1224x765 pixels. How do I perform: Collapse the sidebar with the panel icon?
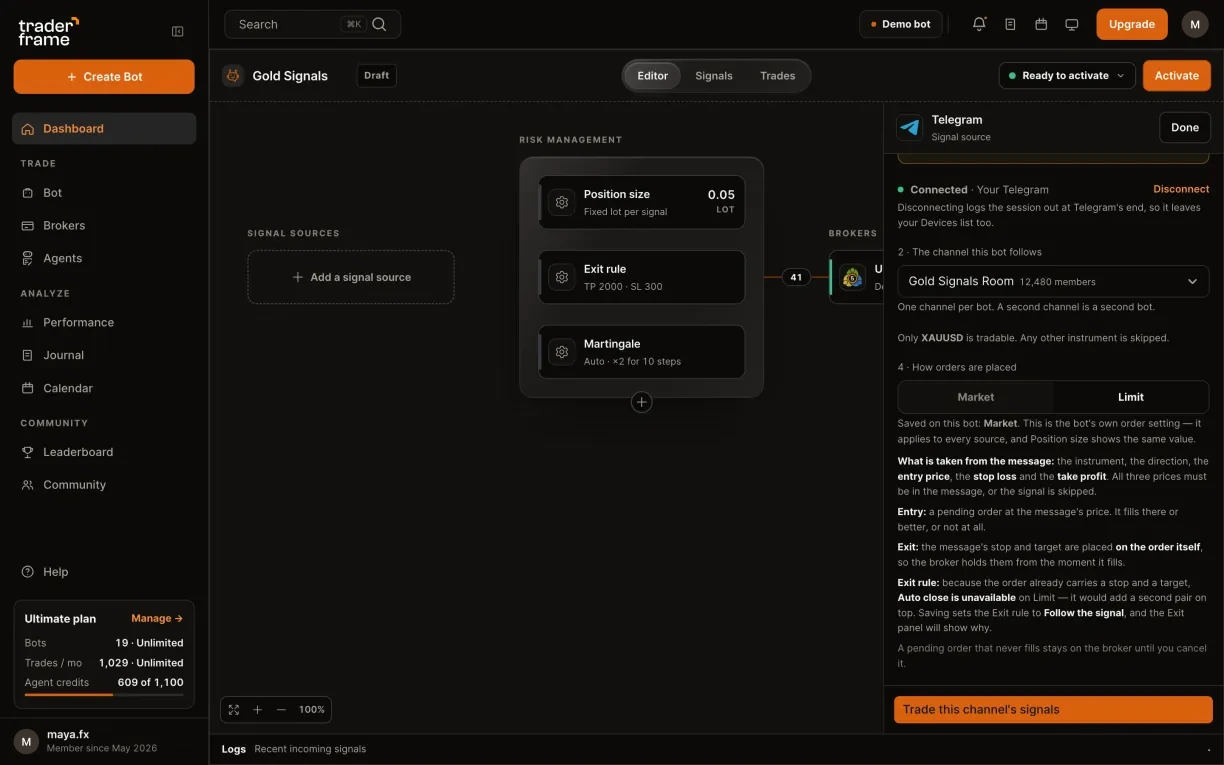point(178,31)
